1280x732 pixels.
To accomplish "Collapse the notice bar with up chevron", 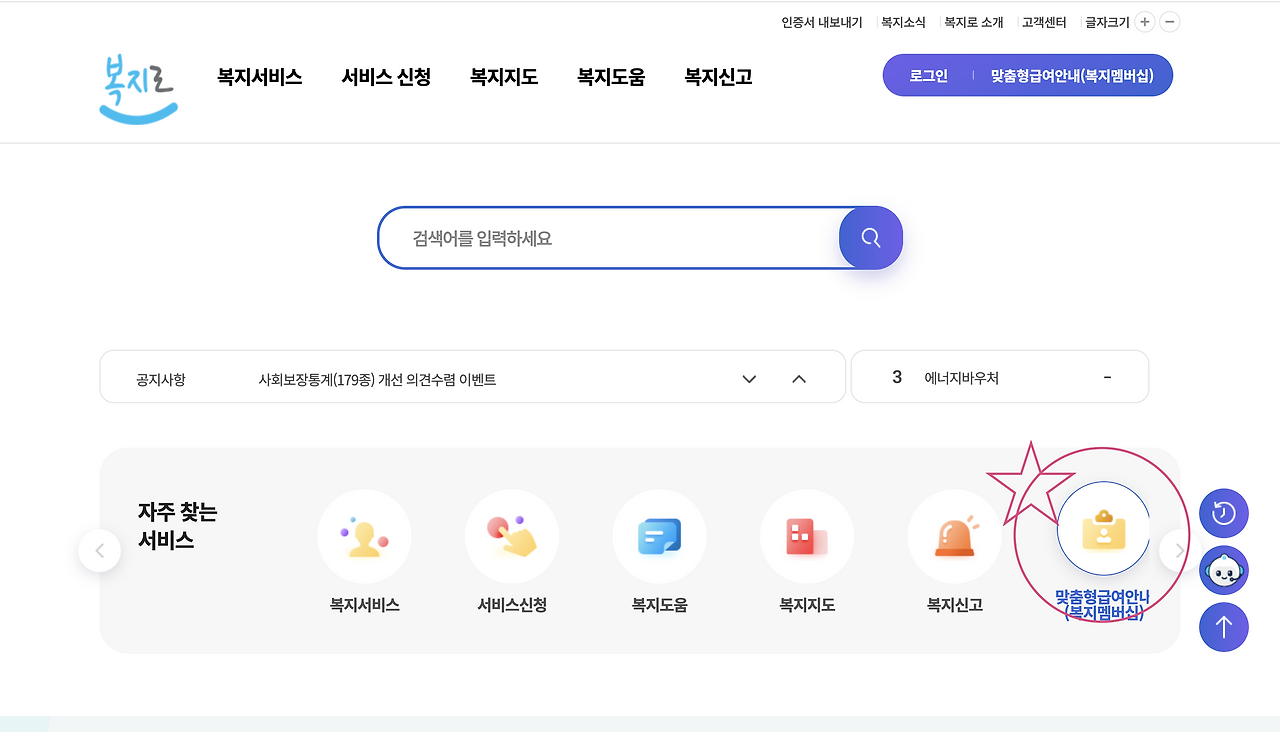I will 799,379.
